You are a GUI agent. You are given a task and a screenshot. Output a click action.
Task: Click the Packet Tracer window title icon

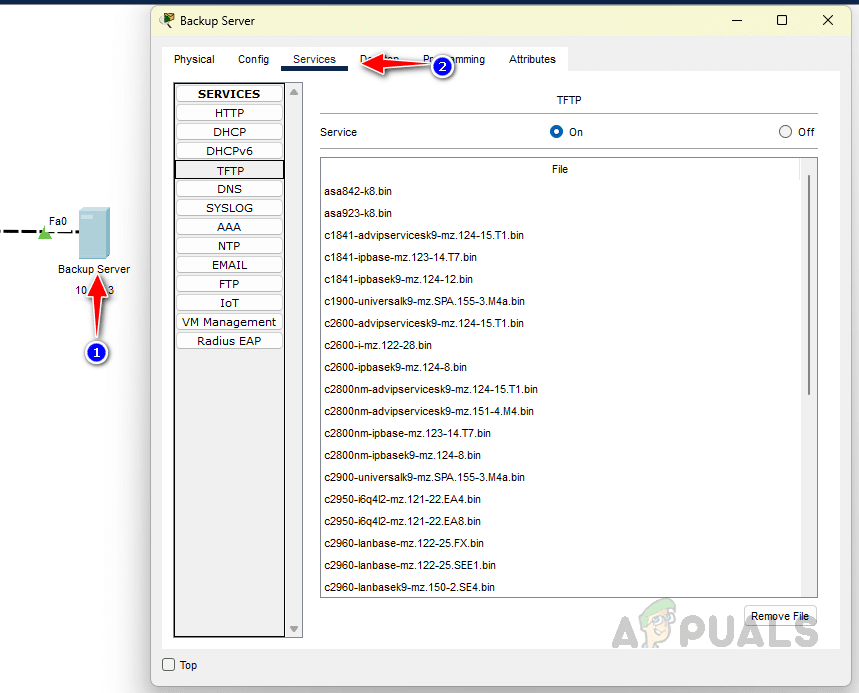168,20
